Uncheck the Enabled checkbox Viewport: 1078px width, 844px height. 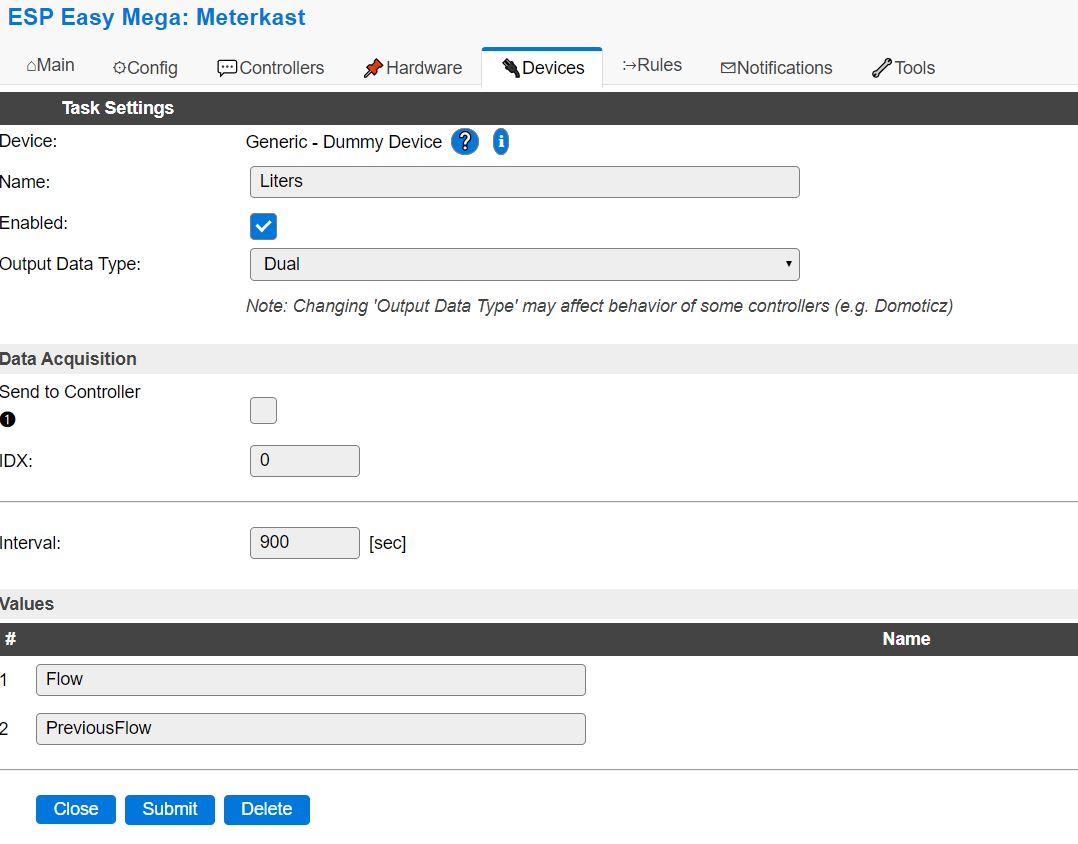263,226
